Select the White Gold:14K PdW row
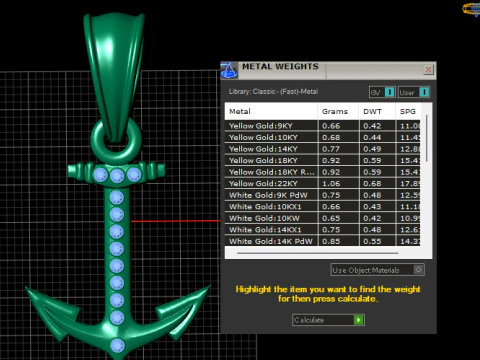Viewport: 480px width, 360px height. [x=323, y=241]
